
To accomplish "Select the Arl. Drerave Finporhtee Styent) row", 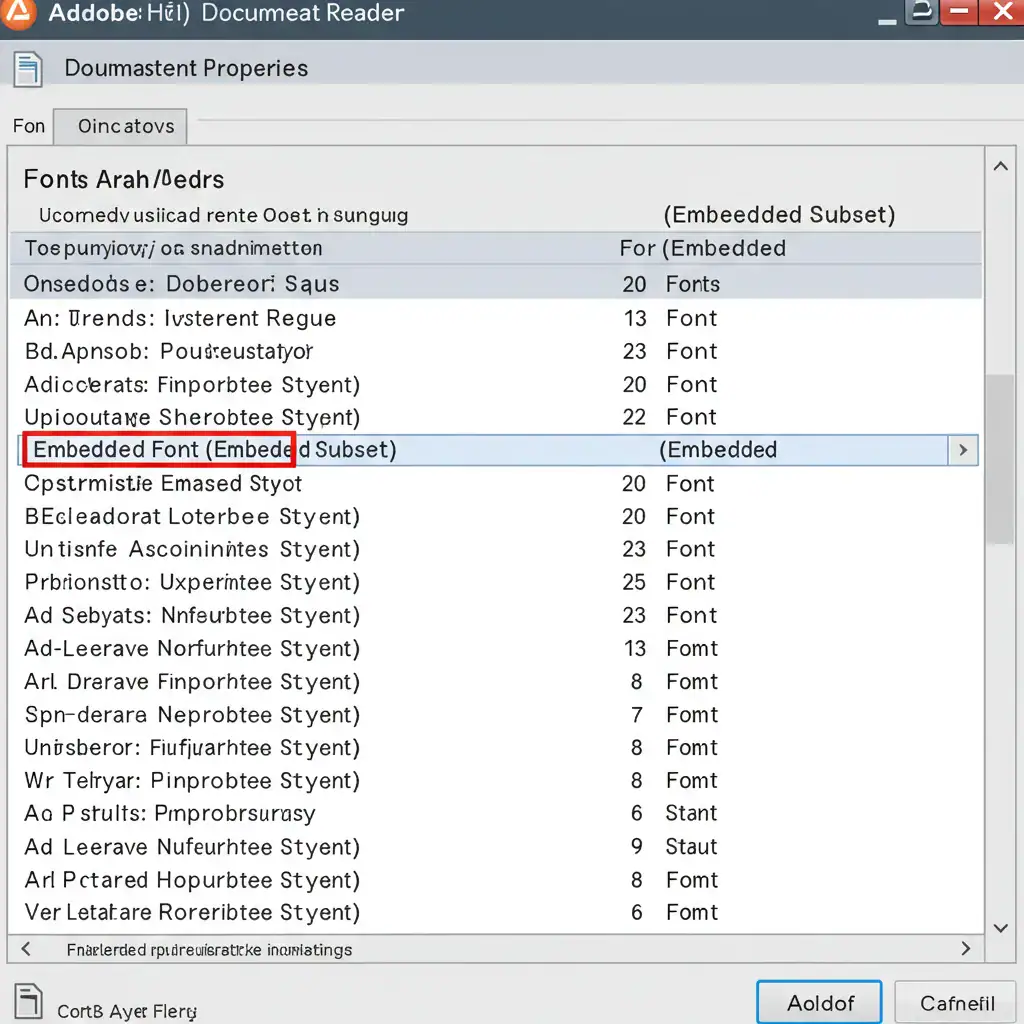I will [496, 682].
